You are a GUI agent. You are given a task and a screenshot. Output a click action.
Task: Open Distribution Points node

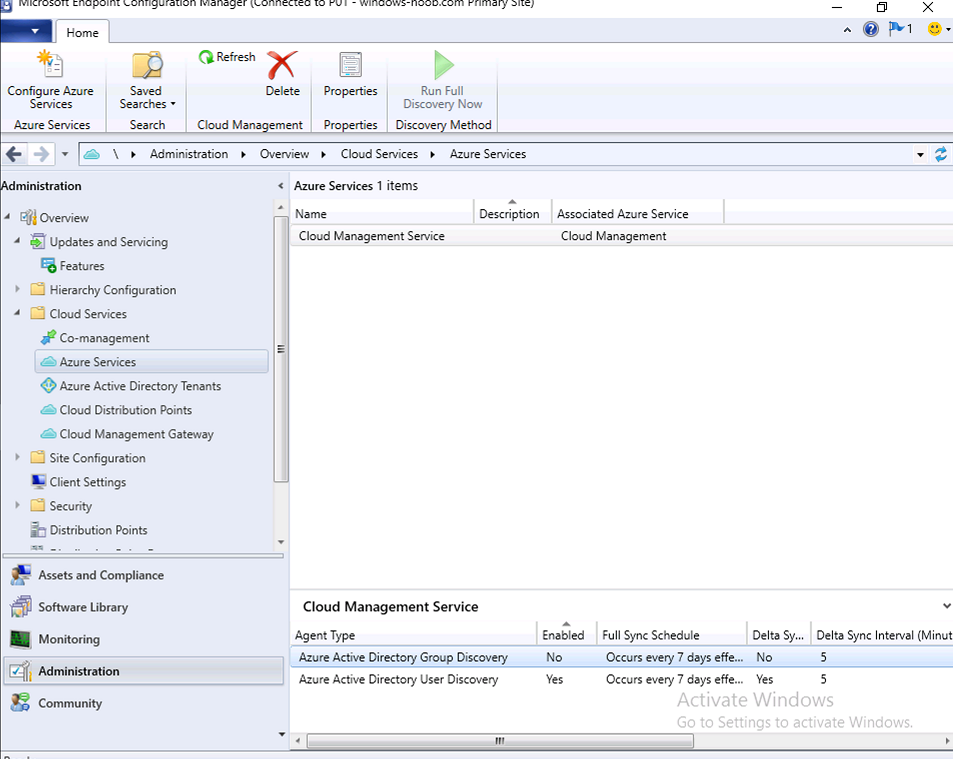click(x=98, y=530)
